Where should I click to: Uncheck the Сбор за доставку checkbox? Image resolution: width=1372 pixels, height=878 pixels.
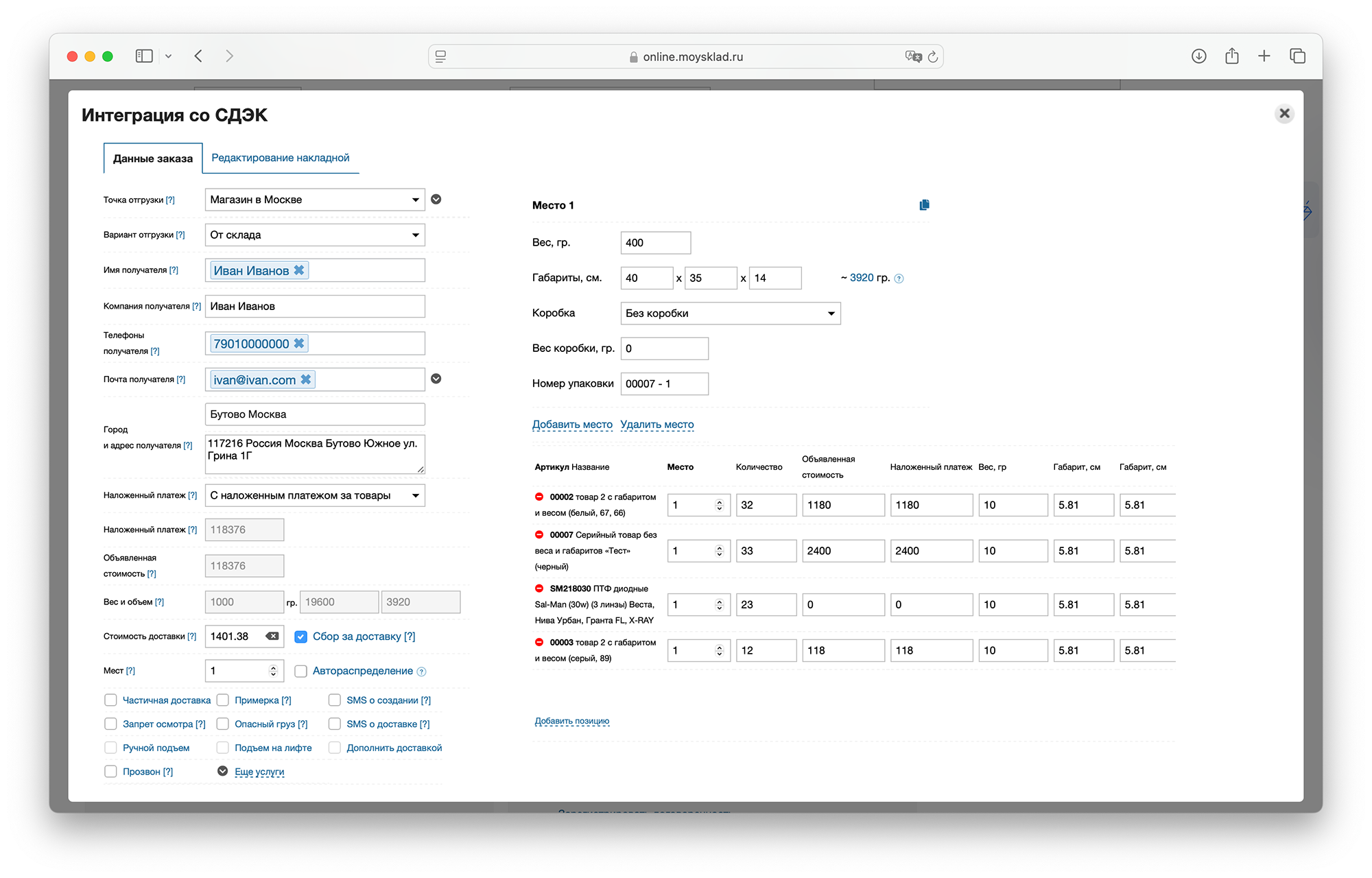click(x=300, y=637)
